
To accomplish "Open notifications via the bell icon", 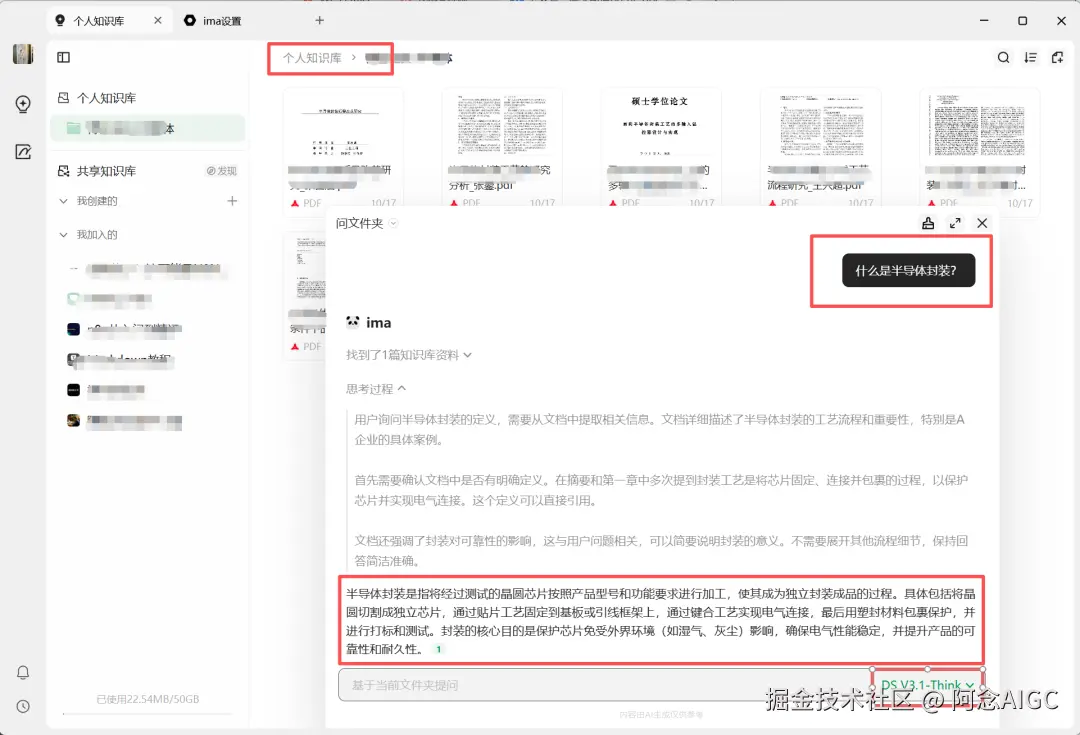I will (23, 674).
